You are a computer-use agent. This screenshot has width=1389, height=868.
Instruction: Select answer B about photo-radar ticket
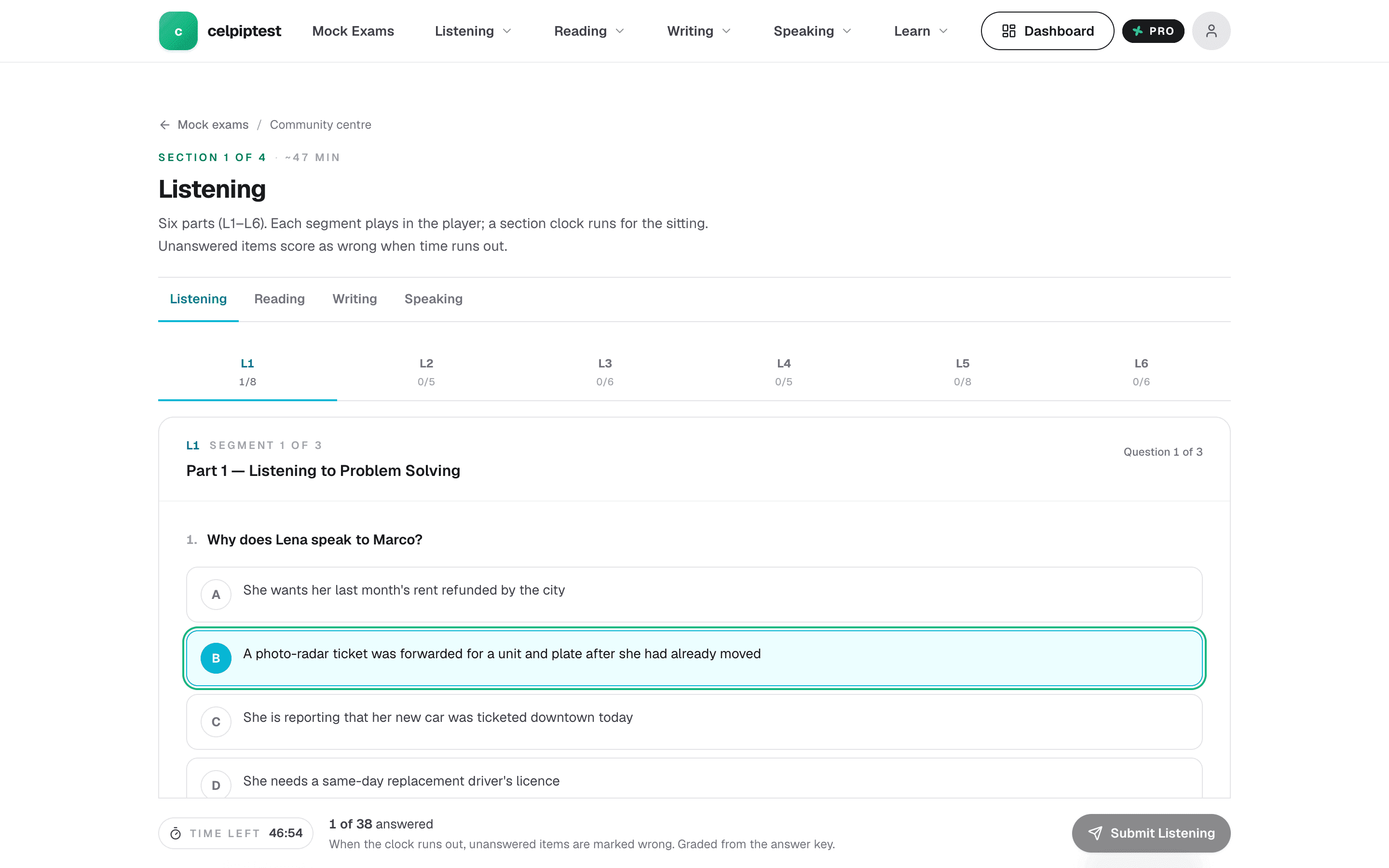pos(694,658)
